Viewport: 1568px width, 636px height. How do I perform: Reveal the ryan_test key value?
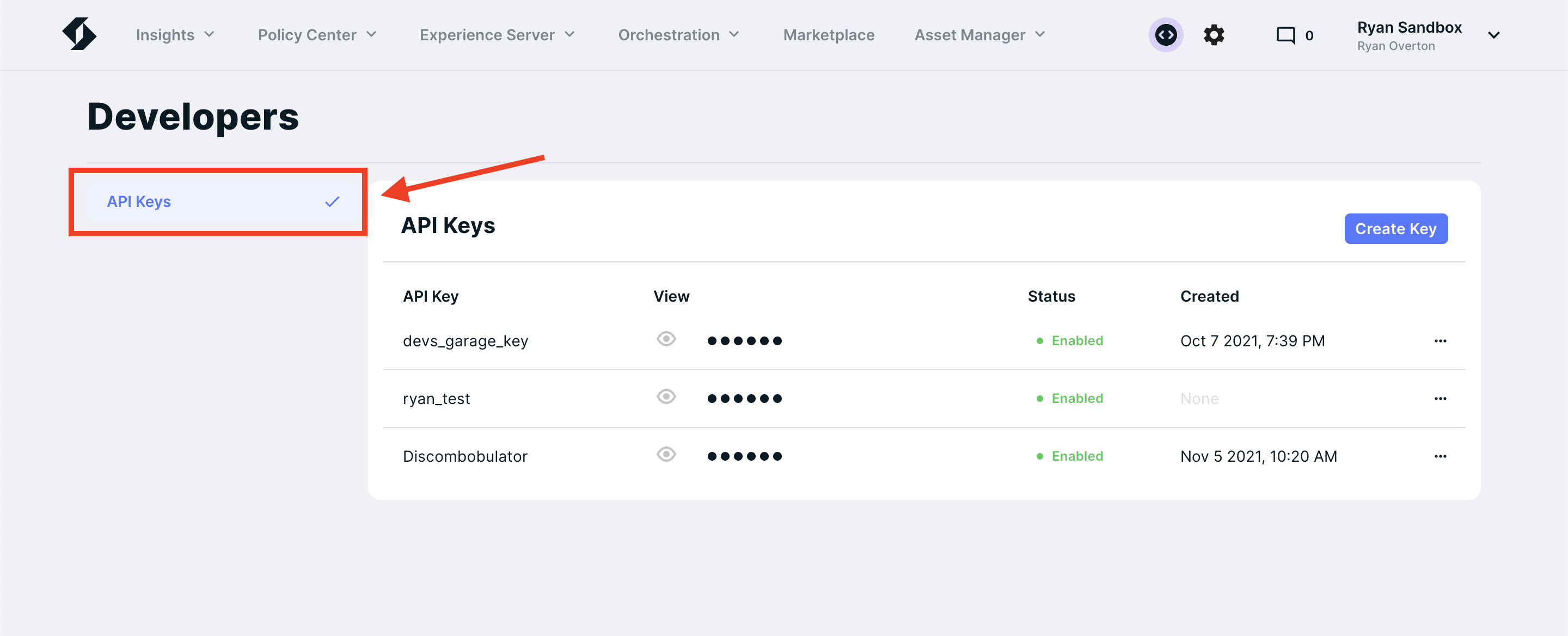tap(666, 397)
